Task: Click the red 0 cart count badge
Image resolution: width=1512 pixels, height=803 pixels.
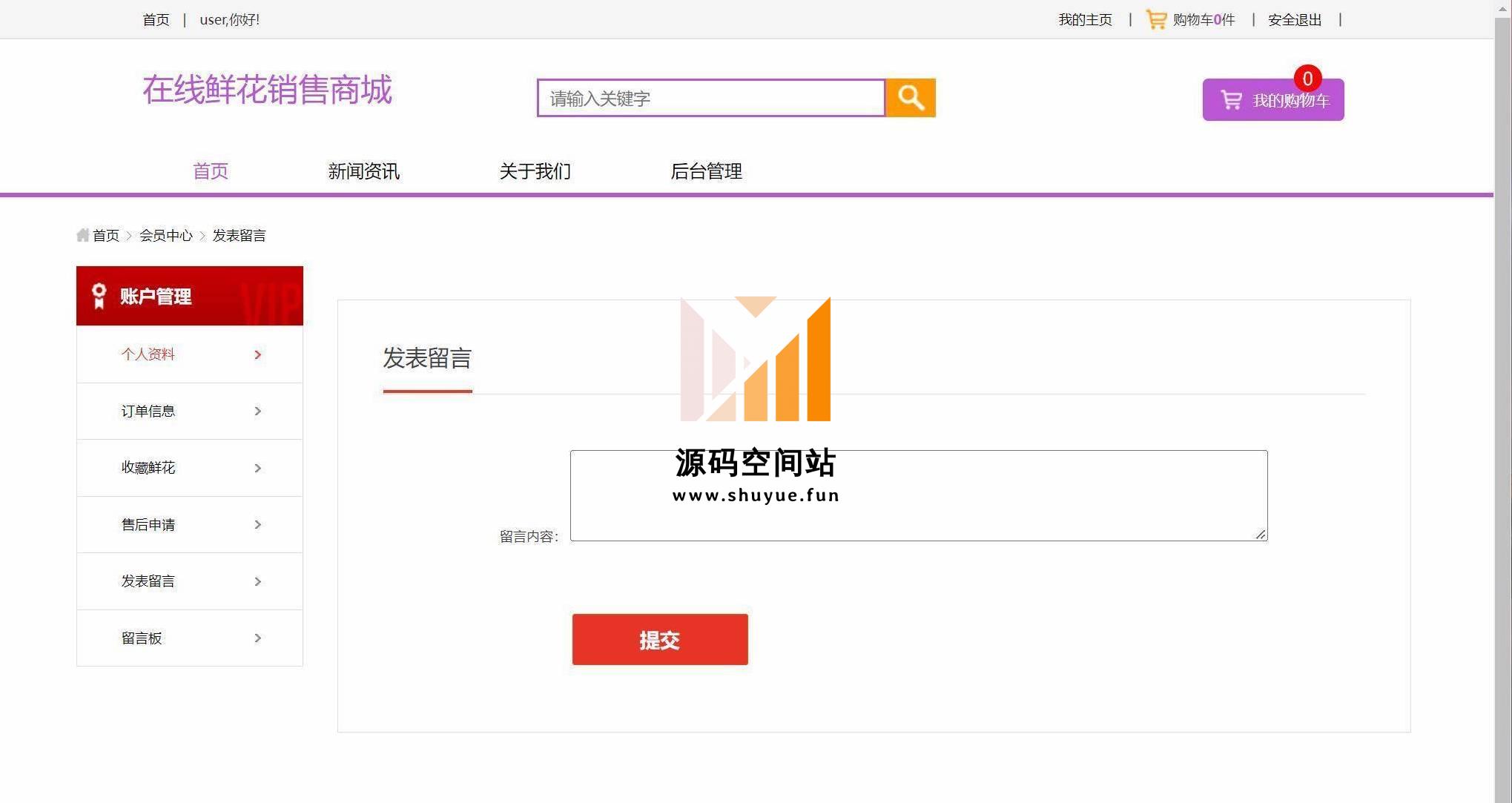Action: tap(1307, 79)
